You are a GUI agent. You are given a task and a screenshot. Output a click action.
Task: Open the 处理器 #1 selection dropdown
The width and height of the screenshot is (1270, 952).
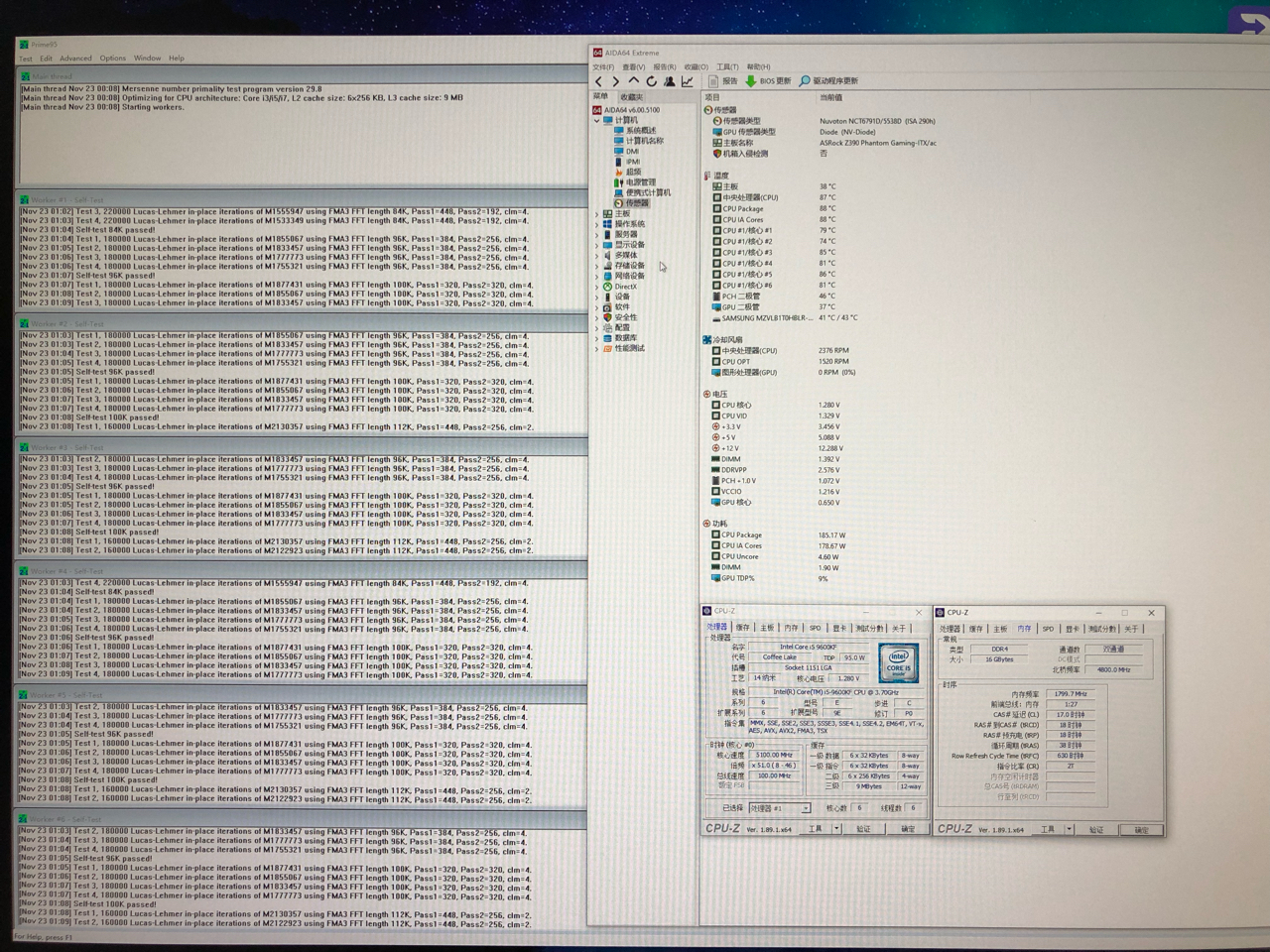click(805, 808)
